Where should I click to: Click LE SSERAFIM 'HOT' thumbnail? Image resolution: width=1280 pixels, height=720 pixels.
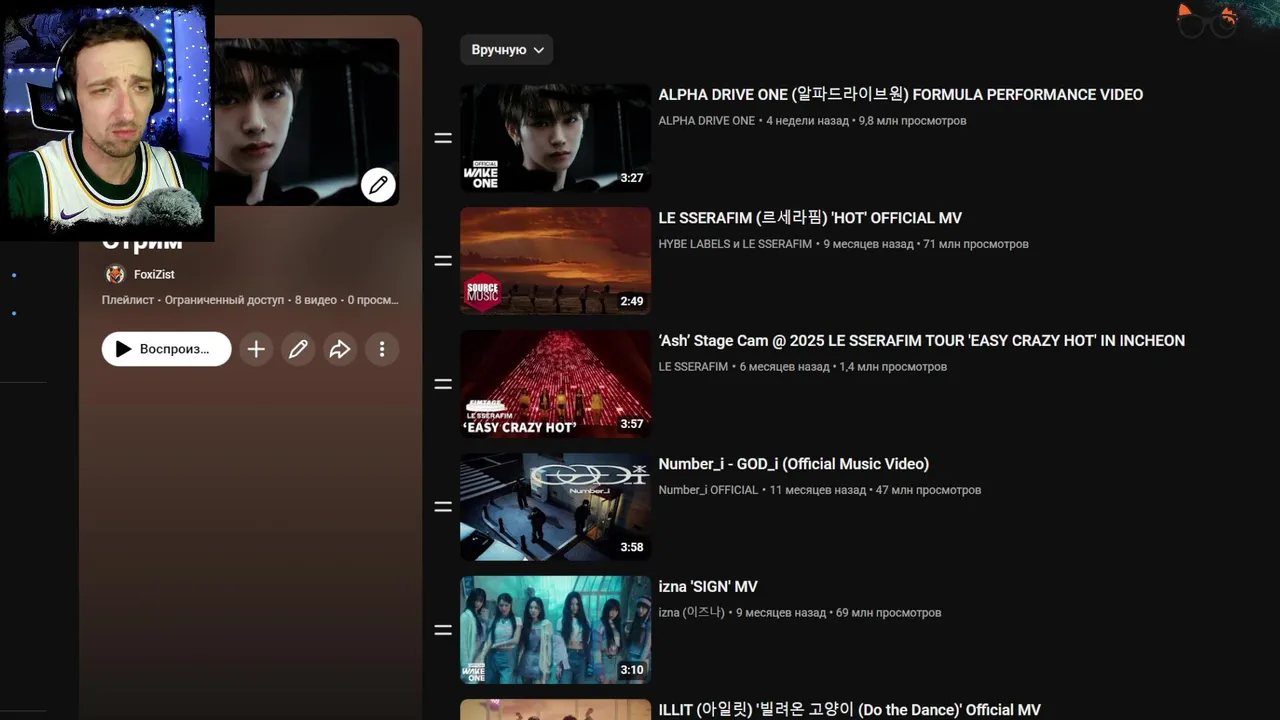(555, 261)
